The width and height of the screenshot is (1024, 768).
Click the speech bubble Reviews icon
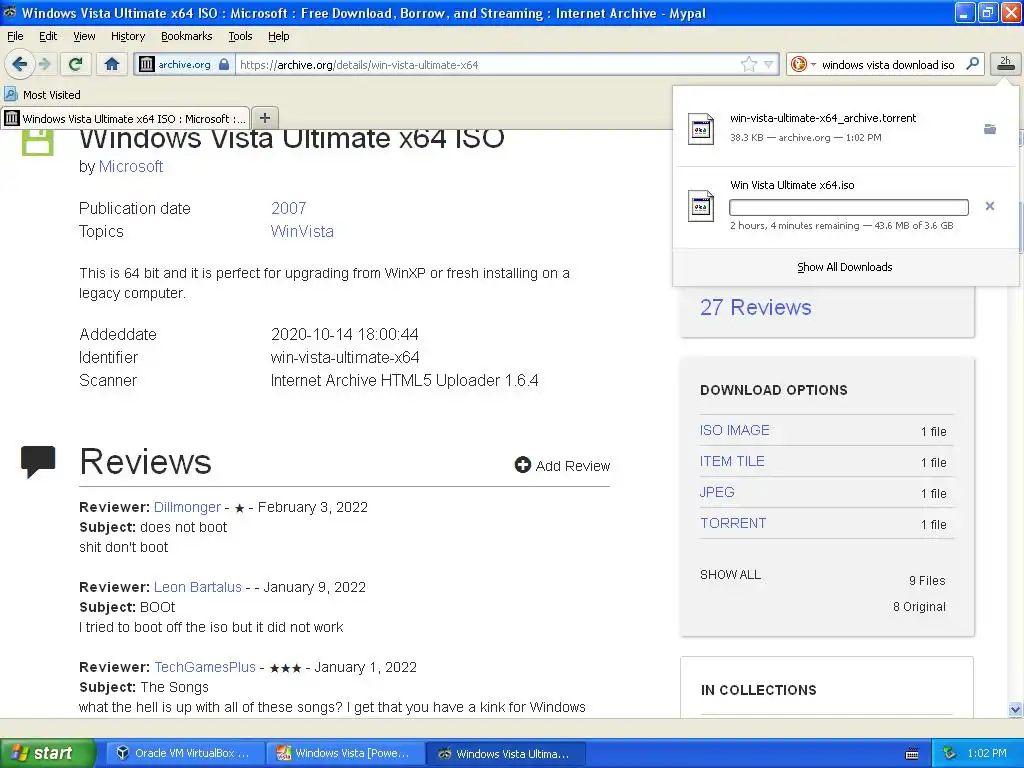[38, 461]
